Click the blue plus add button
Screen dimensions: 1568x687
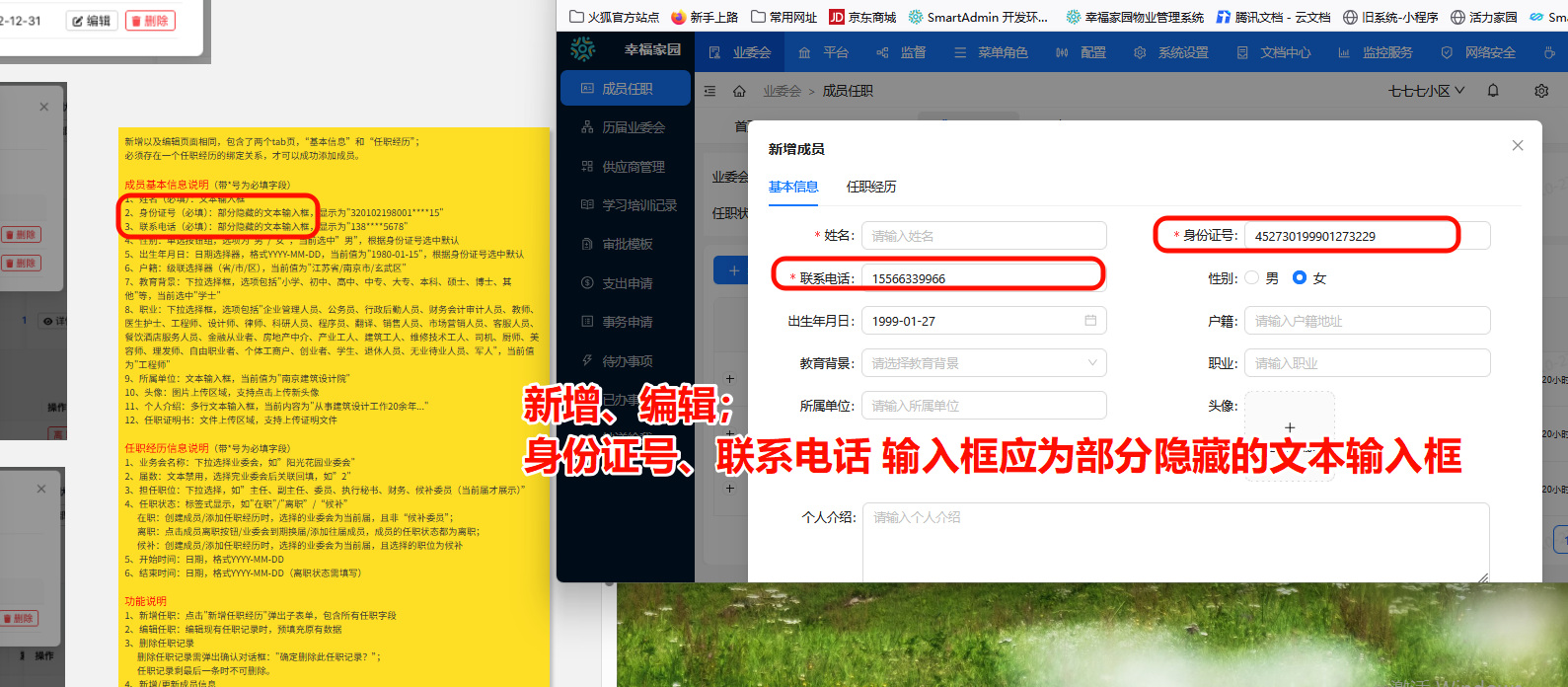coord(732,270)
